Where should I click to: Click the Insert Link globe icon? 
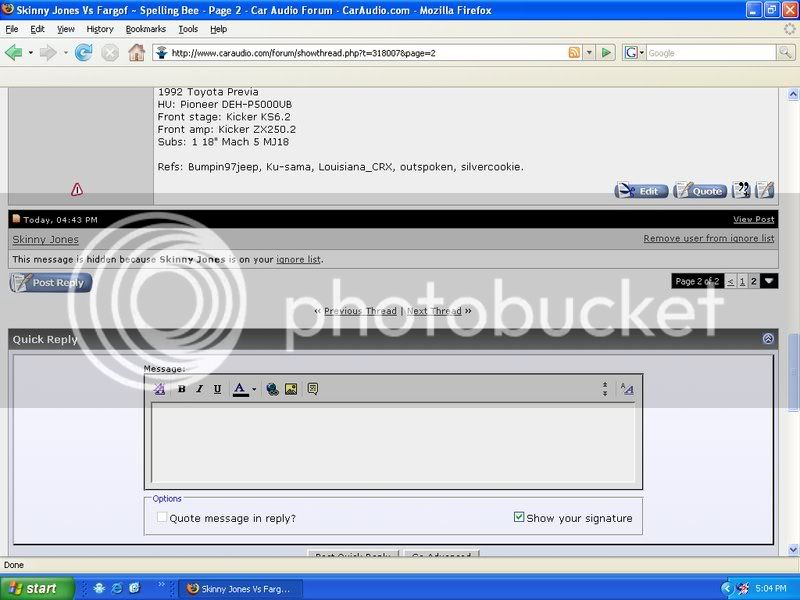[272, 389]
